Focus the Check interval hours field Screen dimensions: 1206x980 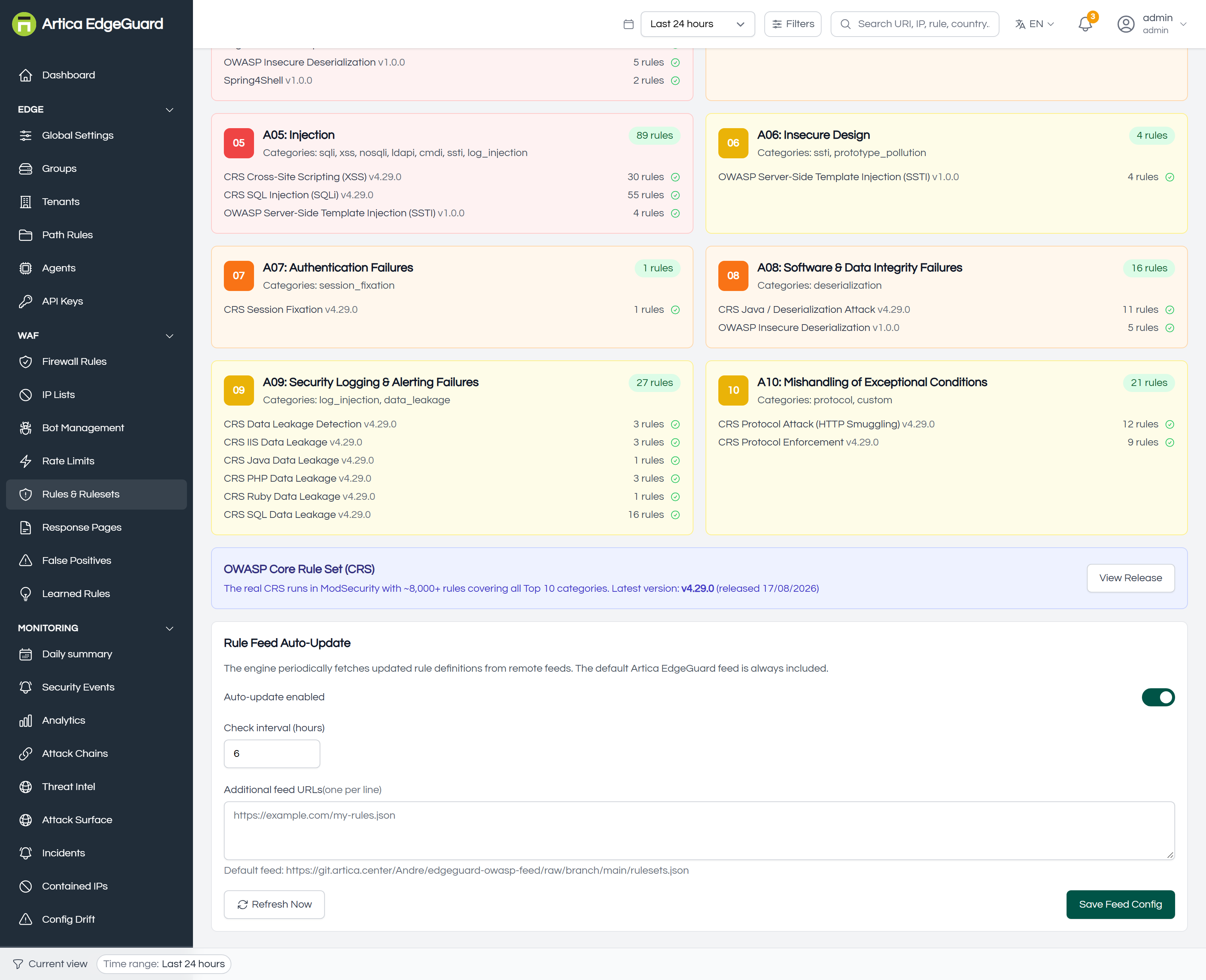tap(272, 753)
